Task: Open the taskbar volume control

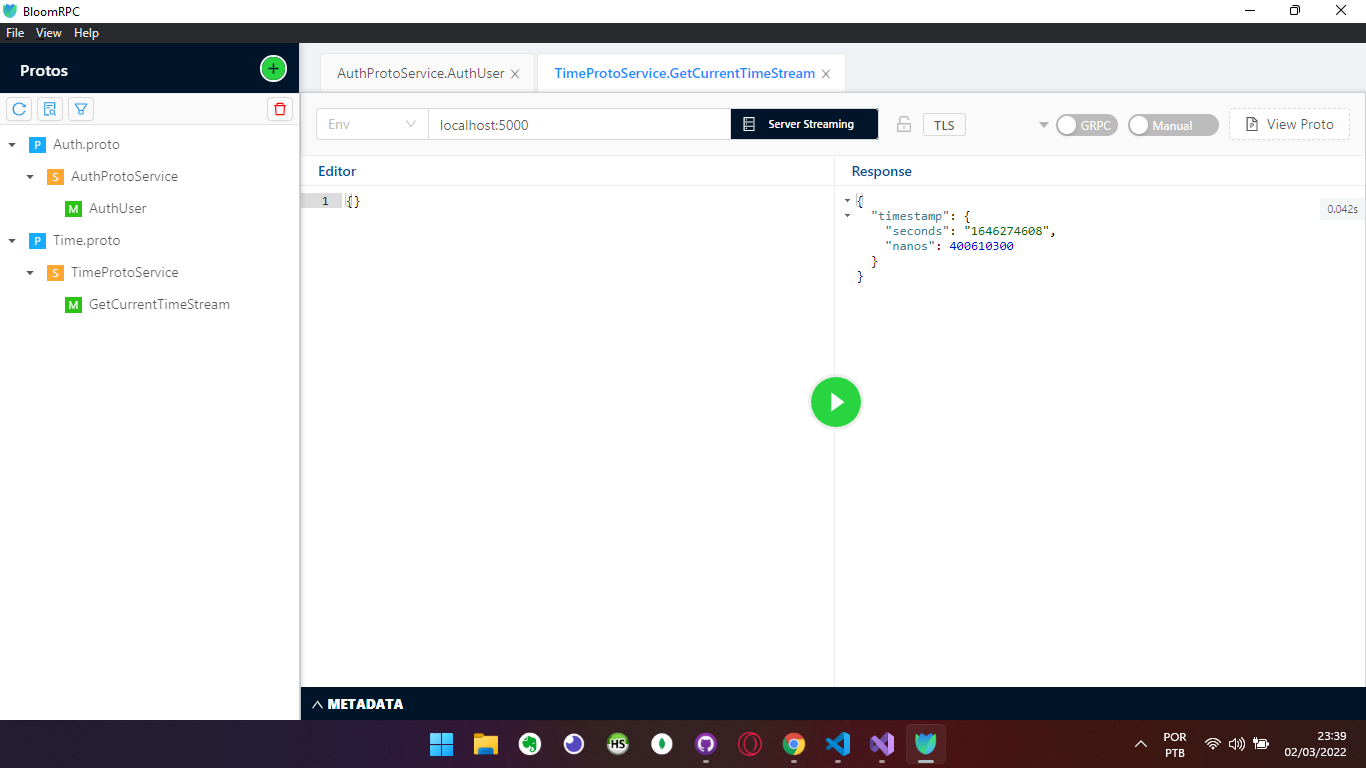Action: [1237, 744]
